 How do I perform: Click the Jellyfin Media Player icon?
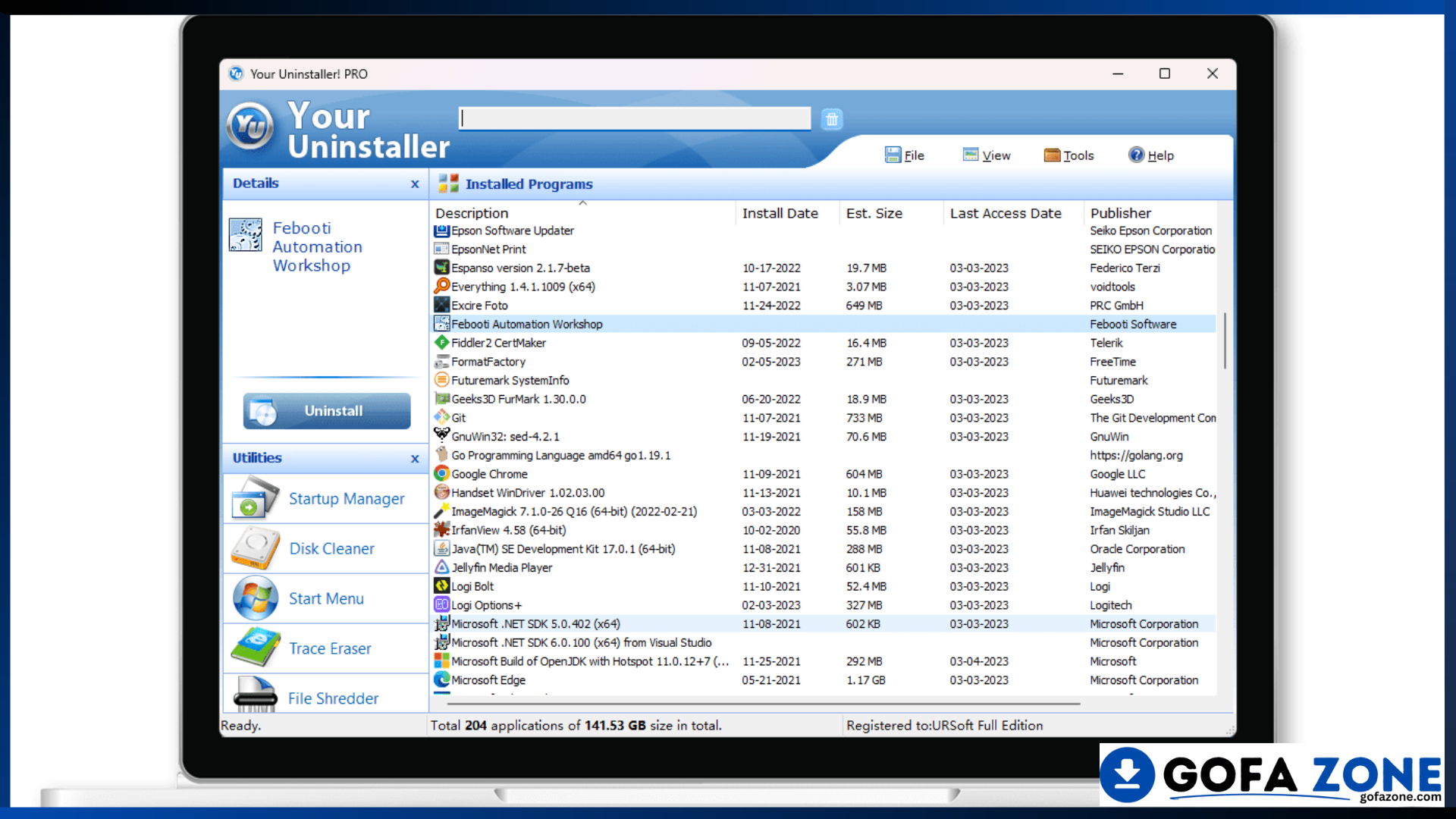441,567
